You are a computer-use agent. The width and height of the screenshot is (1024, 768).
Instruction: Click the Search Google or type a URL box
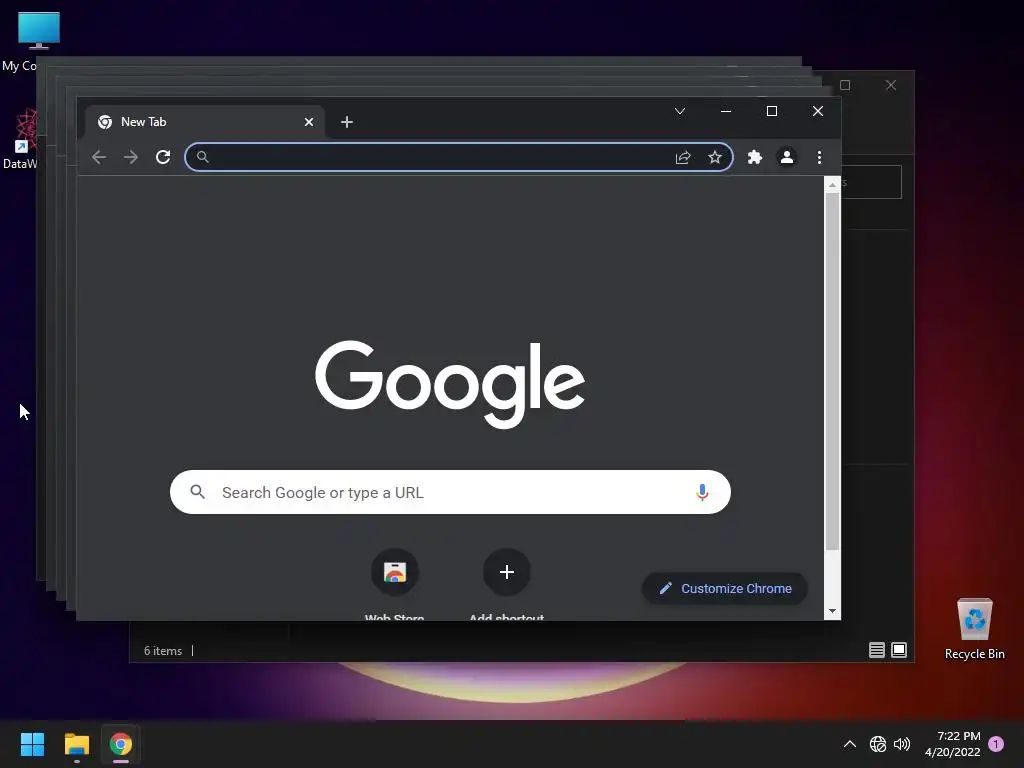click(450, 492)
